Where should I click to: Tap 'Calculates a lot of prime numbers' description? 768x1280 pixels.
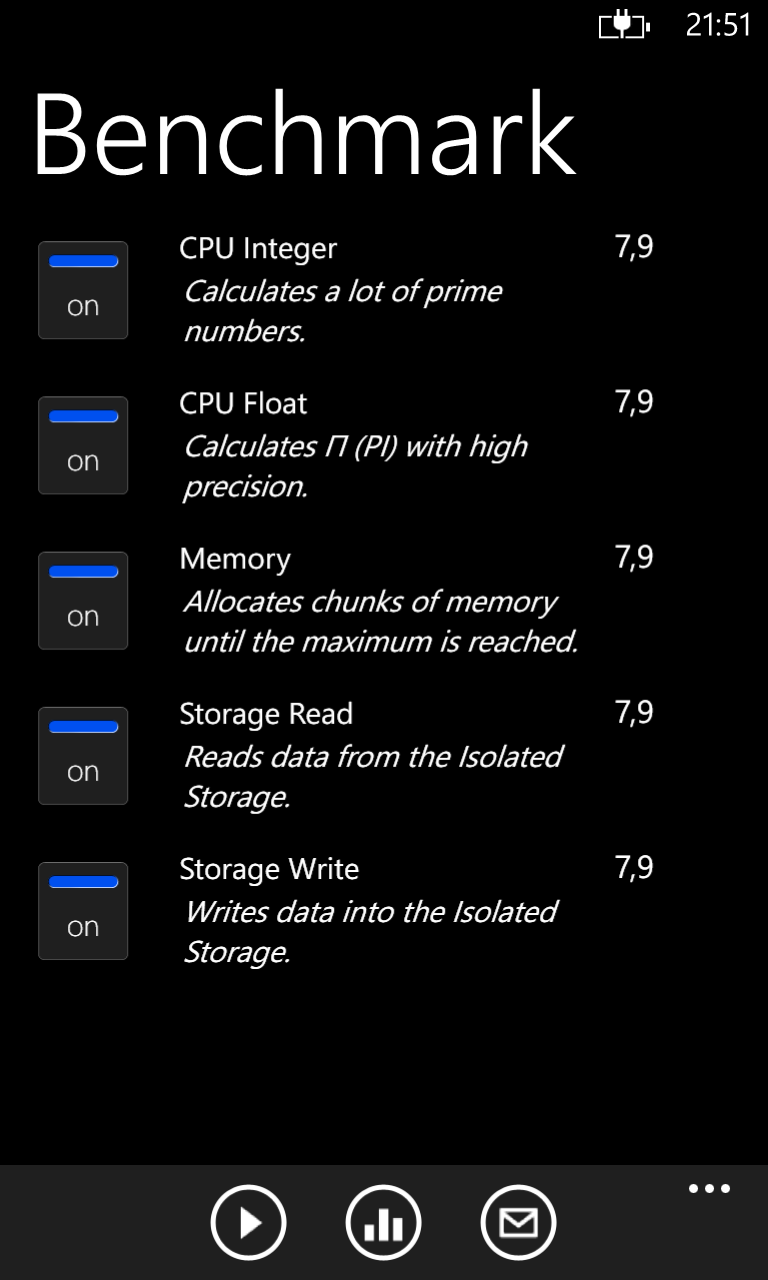pyautogui.click(x=343, y=311)
